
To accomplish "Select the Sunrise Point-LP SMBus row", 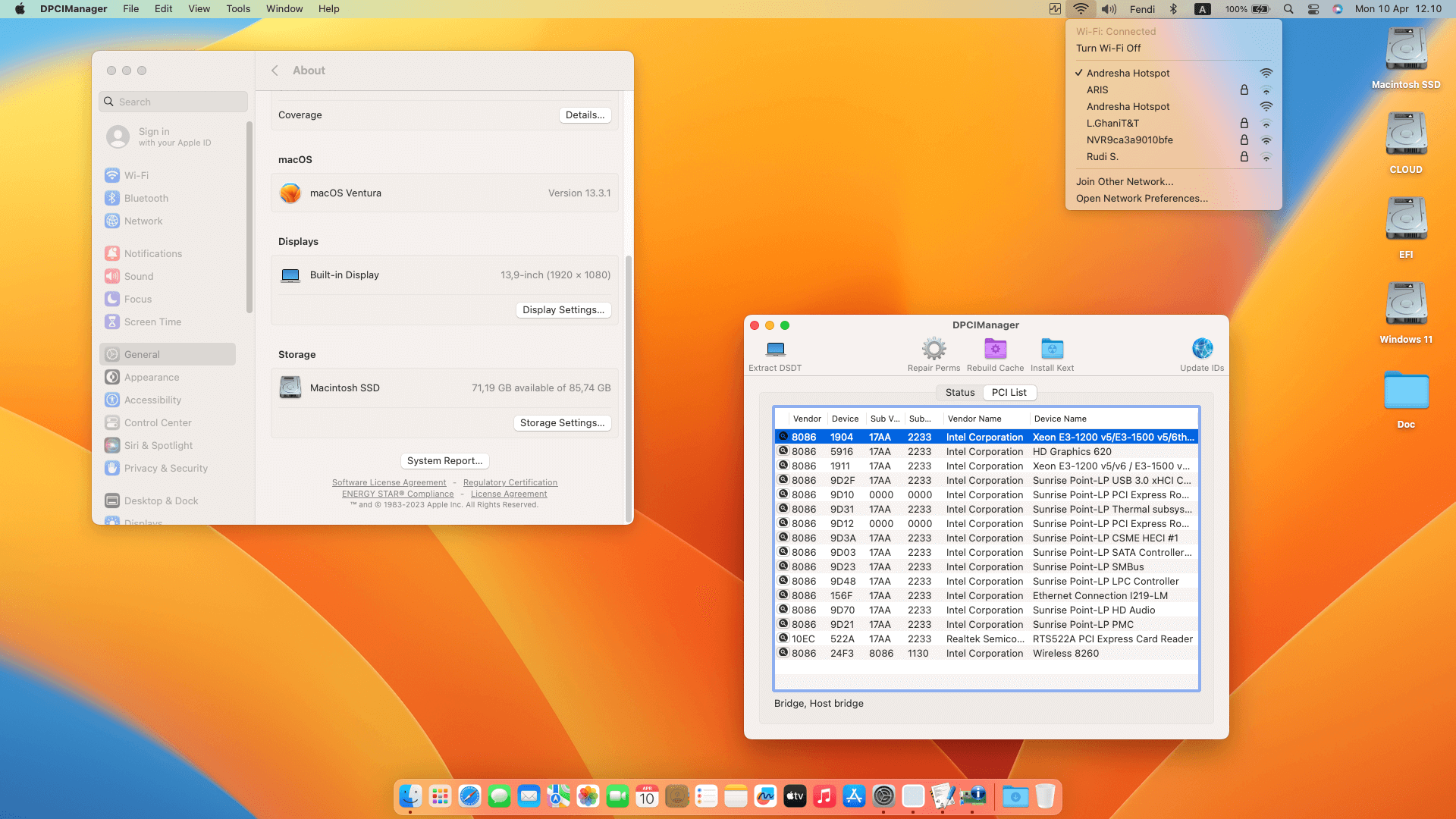I will point(986,567).
